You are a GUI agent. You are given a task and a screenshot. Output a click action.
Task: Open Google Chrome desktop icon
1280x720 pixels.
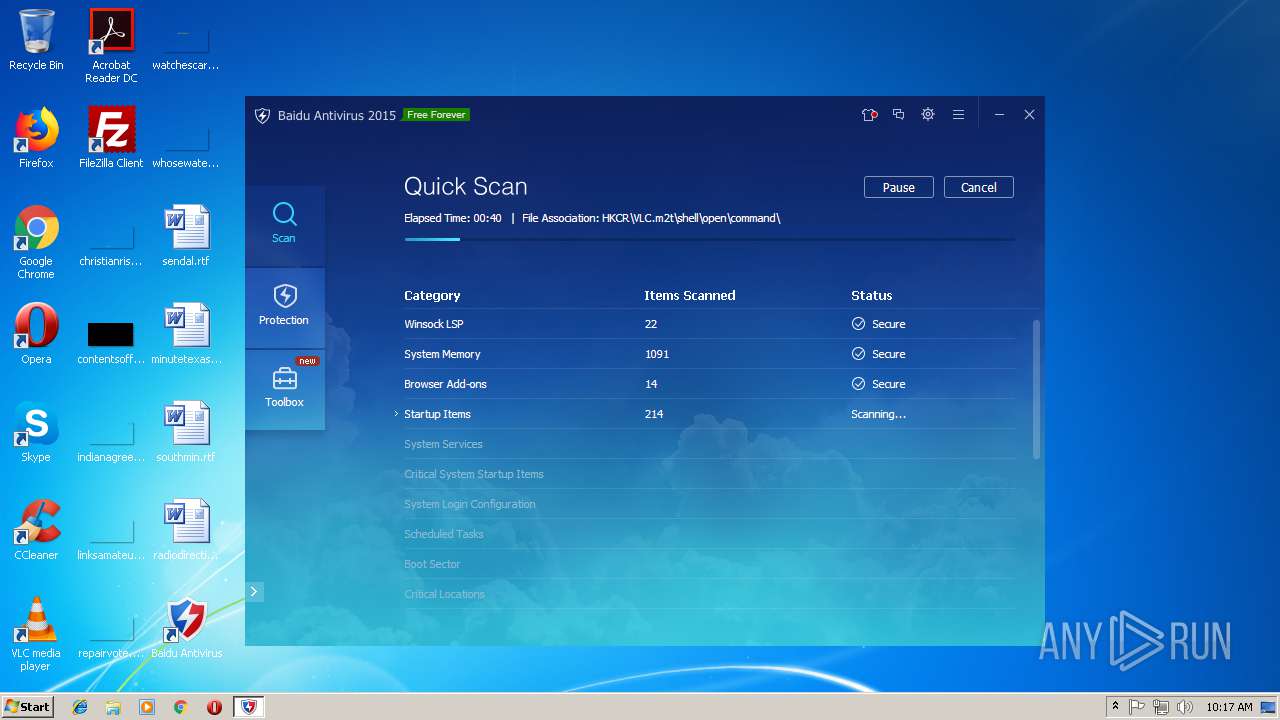click(x=36, y=242)
